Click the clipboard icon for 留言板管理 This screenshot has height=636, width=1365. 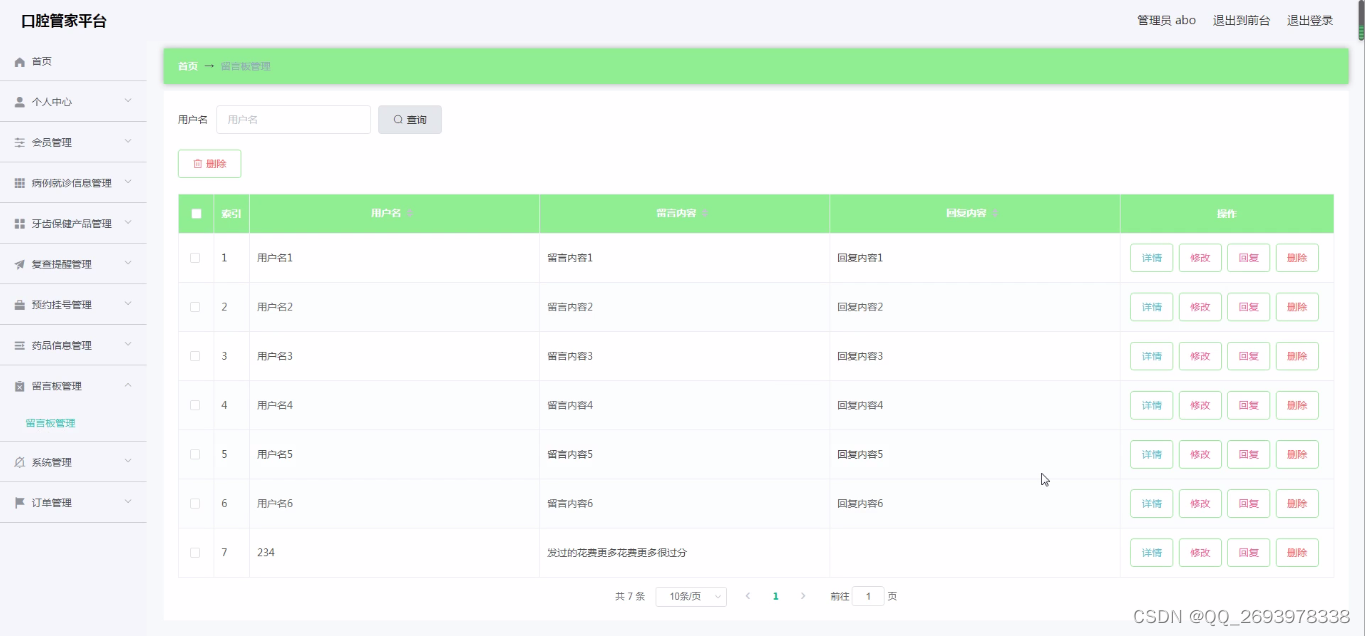(20, 386)
